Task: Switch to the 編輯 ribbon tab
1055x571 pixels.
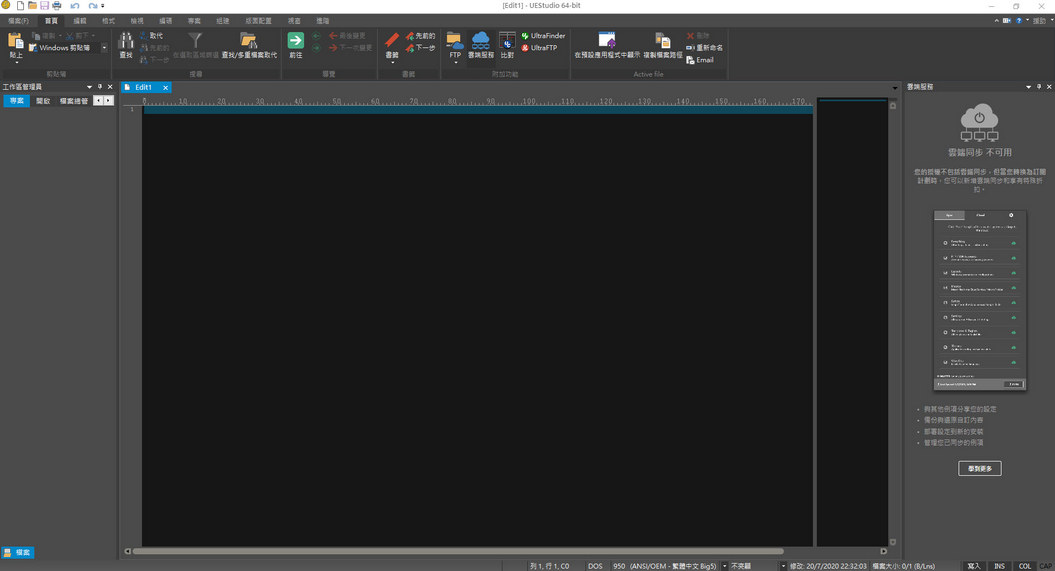Action: 80,21
